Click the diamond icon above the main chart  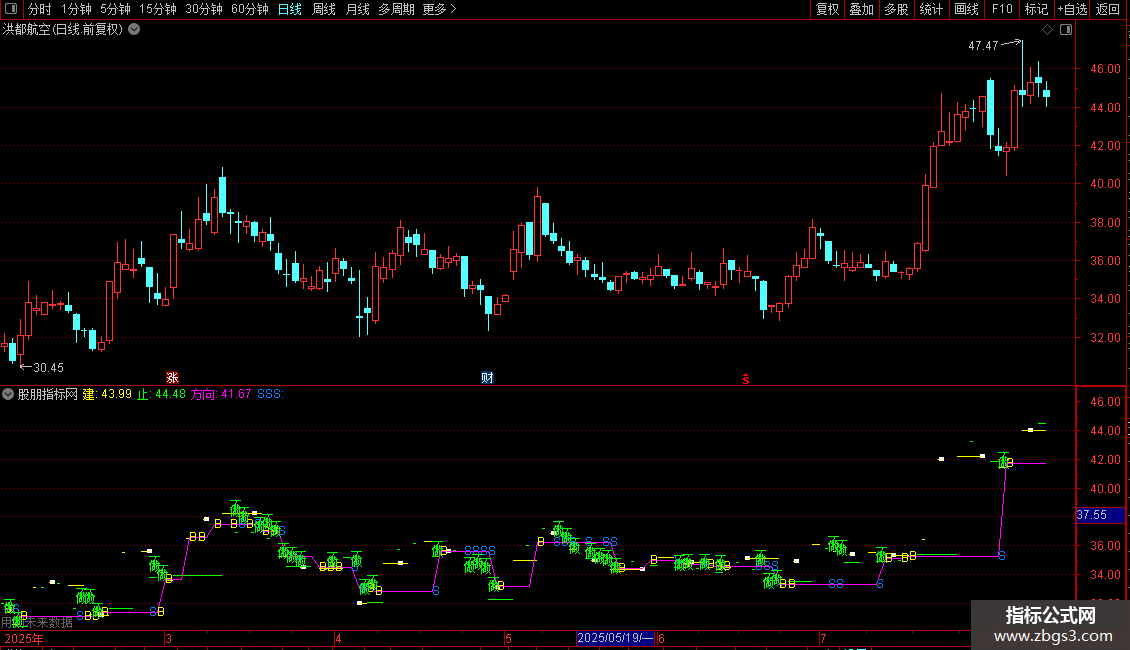coord(1047,30)
